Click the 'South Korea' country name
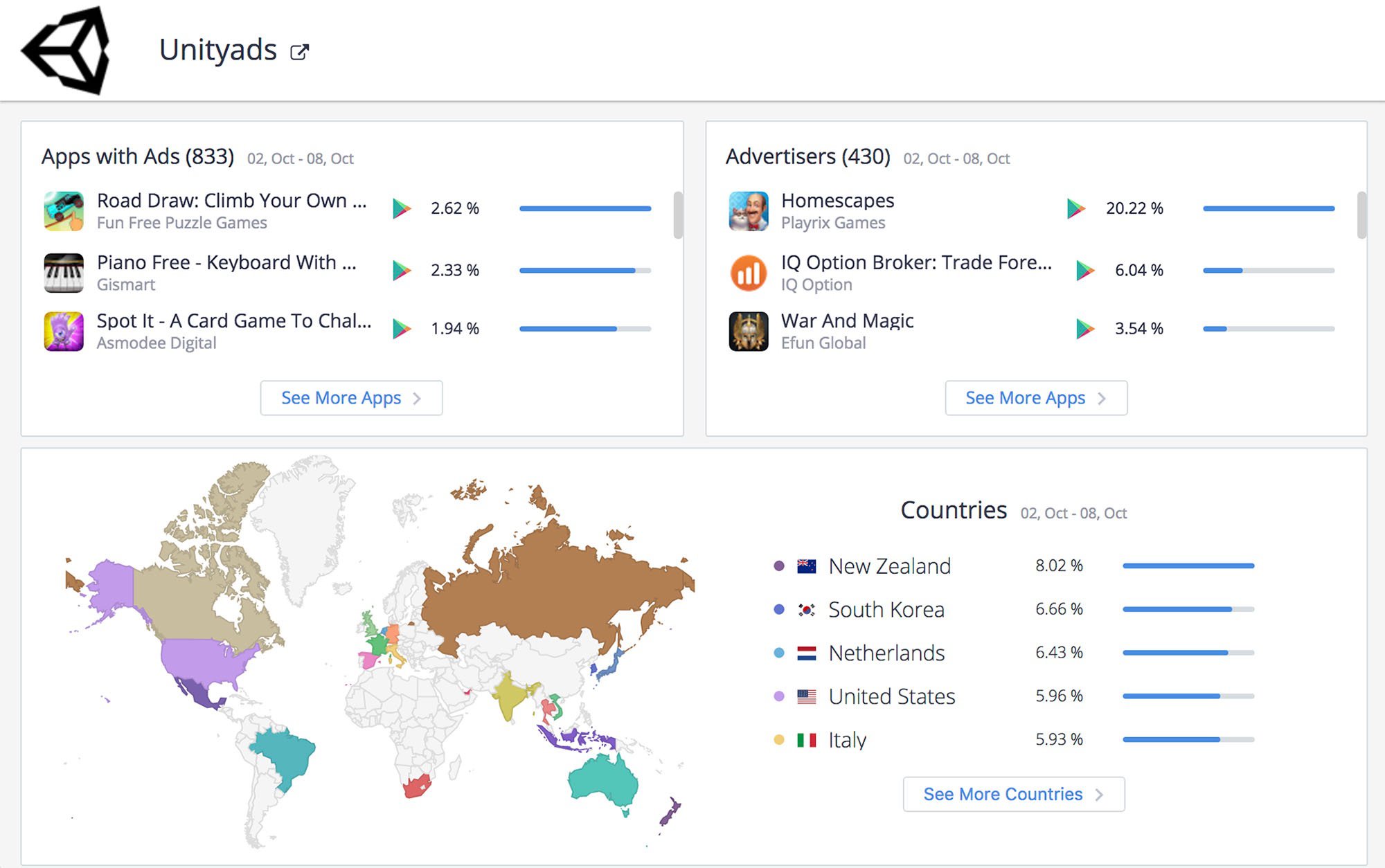 (886, 610)
